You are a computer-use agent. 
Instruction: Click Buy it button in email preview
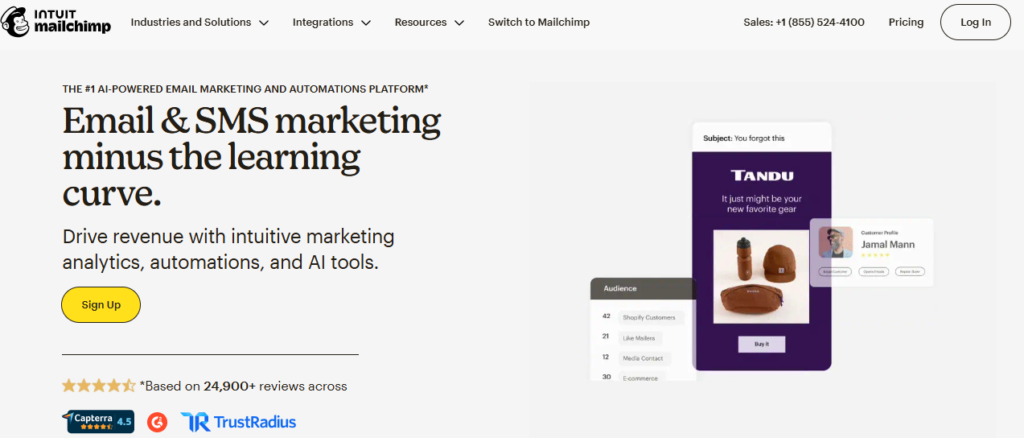(x=761, y=344)
